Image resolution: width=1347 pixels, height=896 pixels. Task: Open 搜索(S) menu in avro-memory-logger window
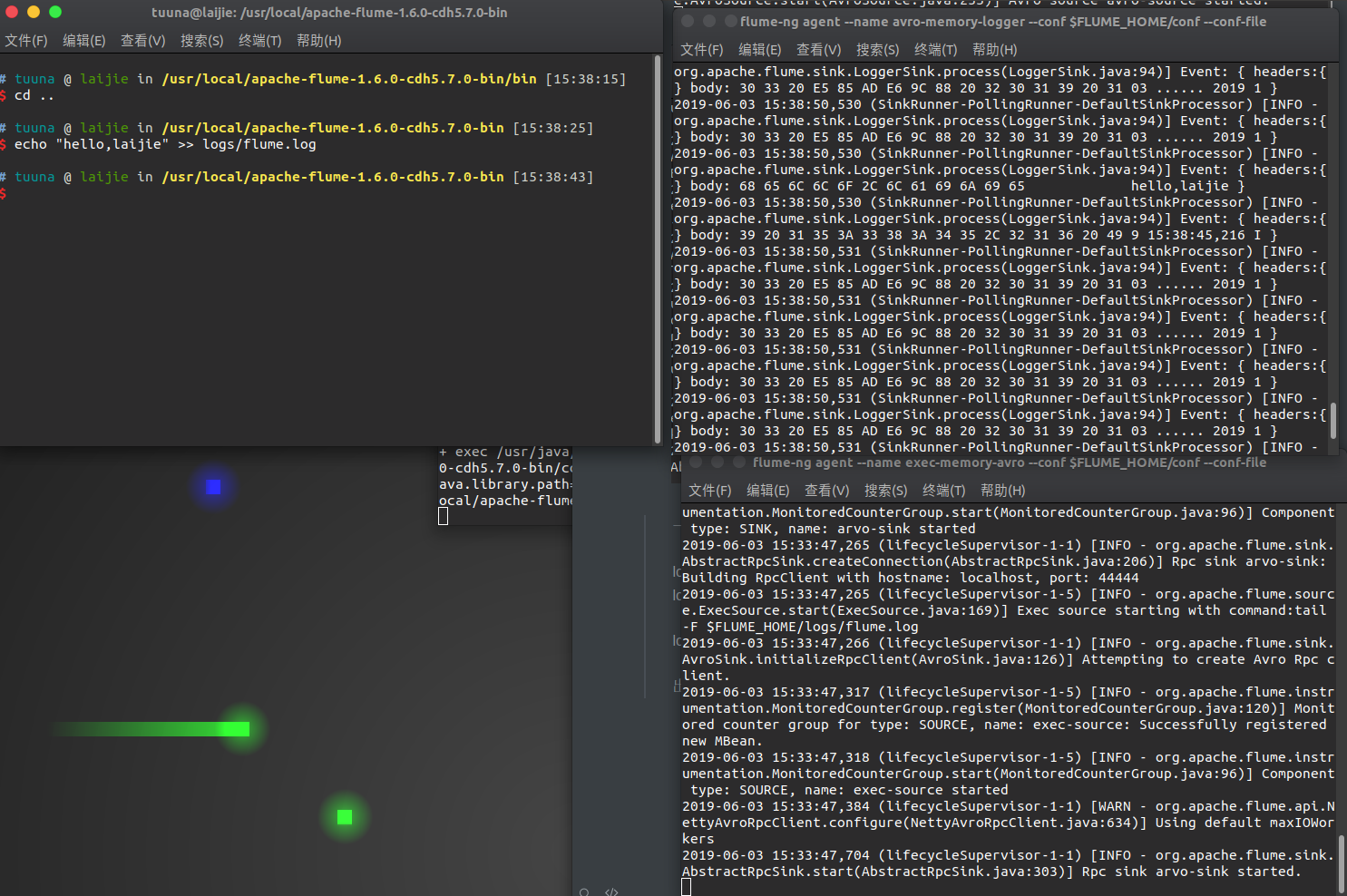877,50
